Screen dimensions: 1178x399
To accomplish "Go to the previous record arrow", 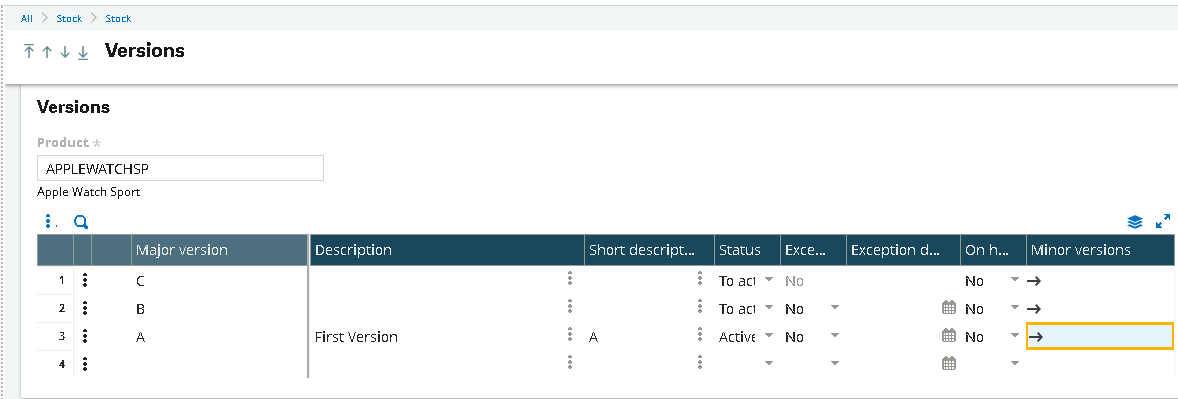I will coord(47,52).
